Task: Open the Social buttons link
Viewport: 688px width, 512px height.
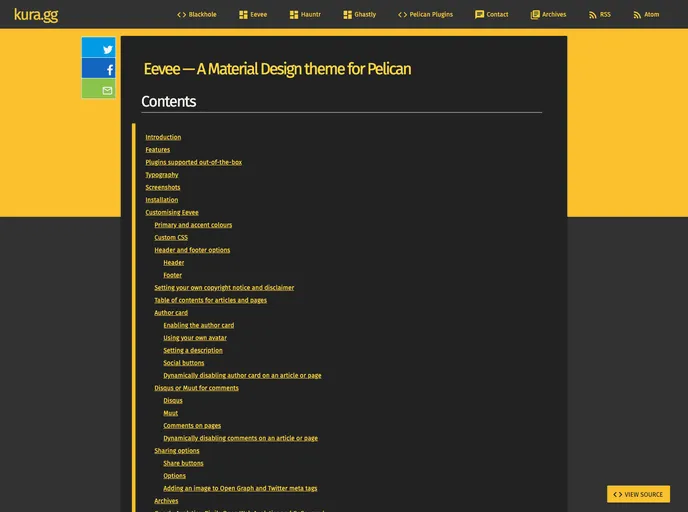Action: [x=184, y=362]
